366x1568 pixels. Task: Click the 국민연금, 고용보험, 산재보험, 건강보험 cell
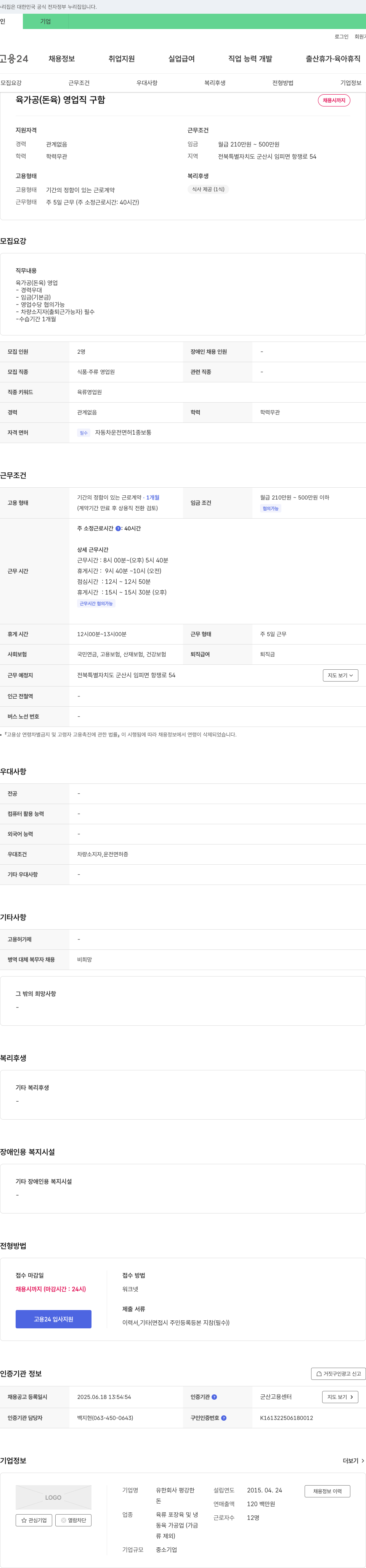coord(122,654)
